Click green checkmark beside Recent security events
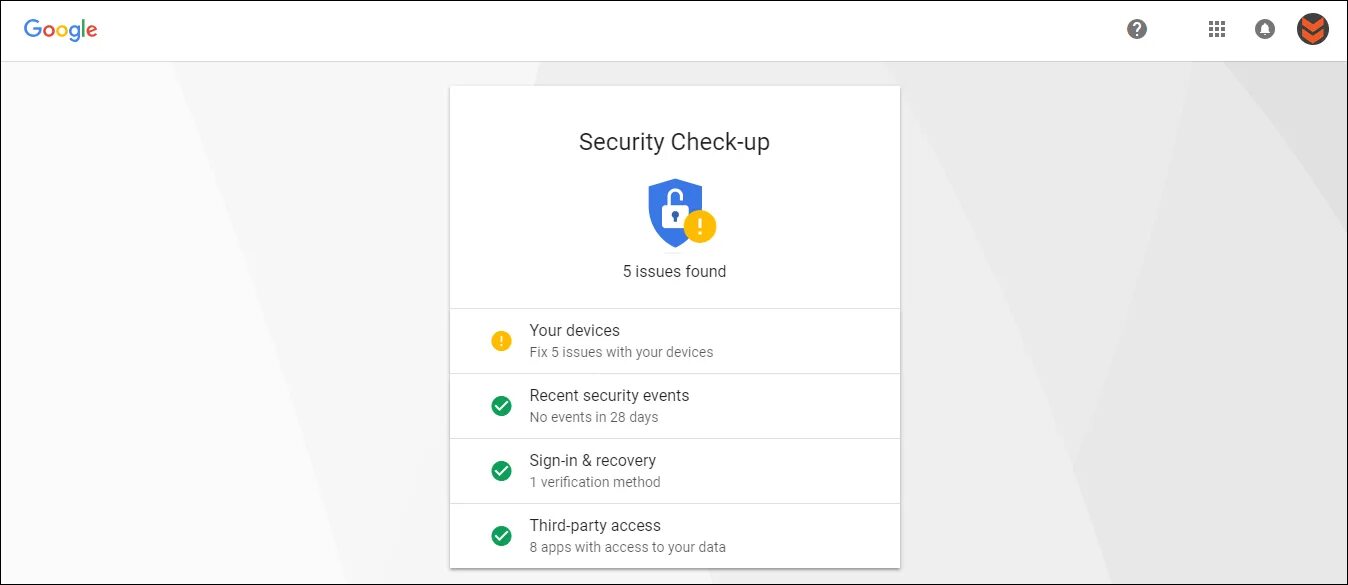This screenshot has height=585, width=1348. 502,406
